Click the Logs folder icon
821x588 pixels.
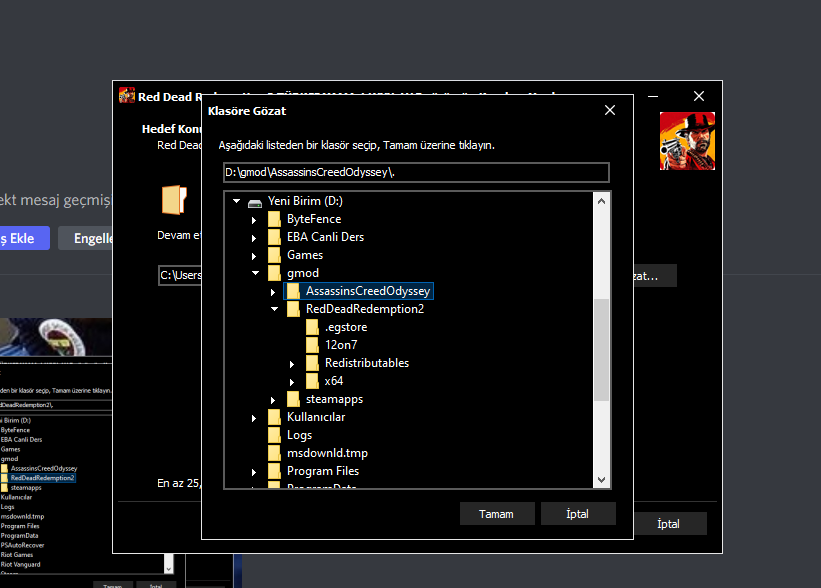point(274,435)
